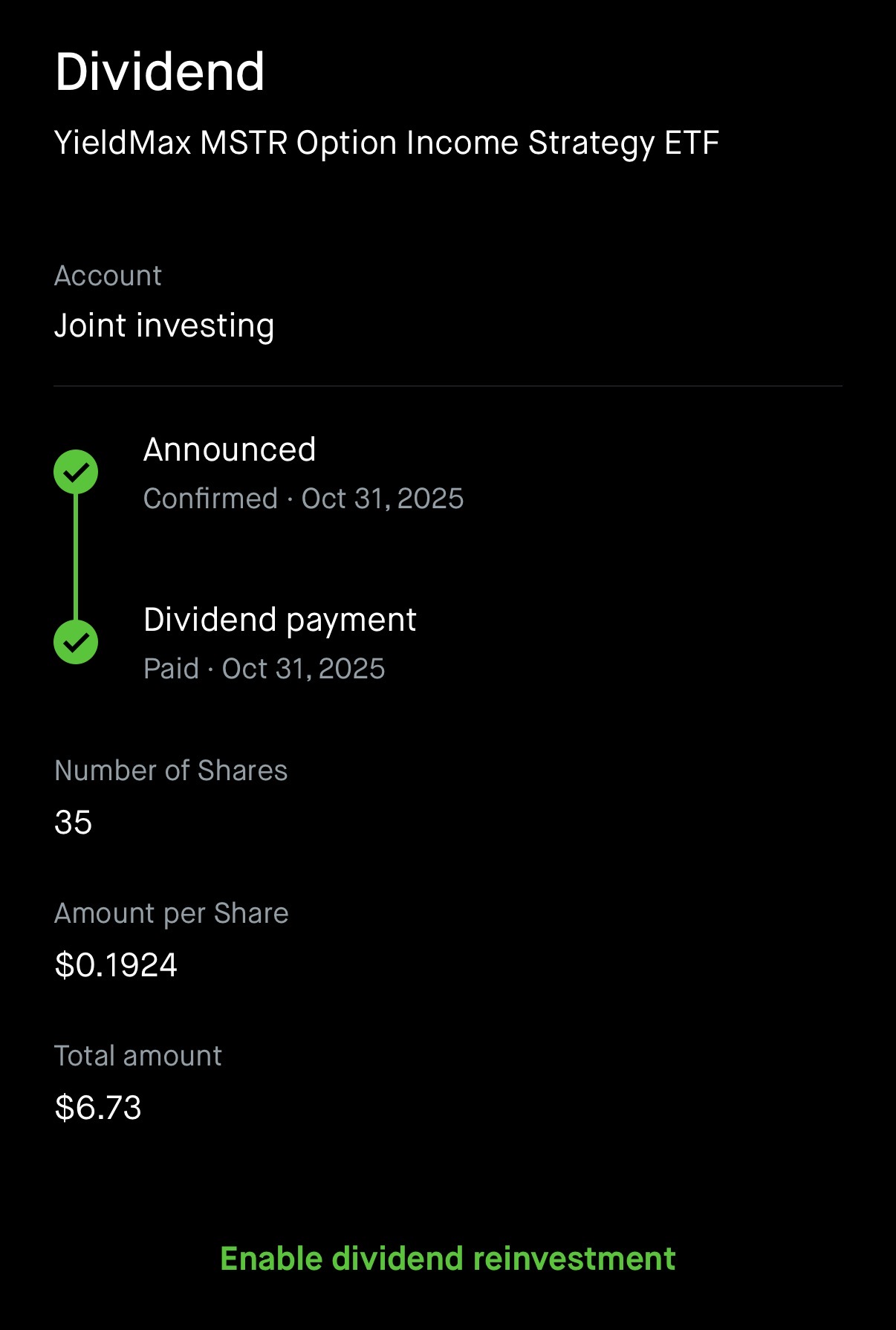
Task: Tap the Dividend payment heading
Action: coord(279,620)
